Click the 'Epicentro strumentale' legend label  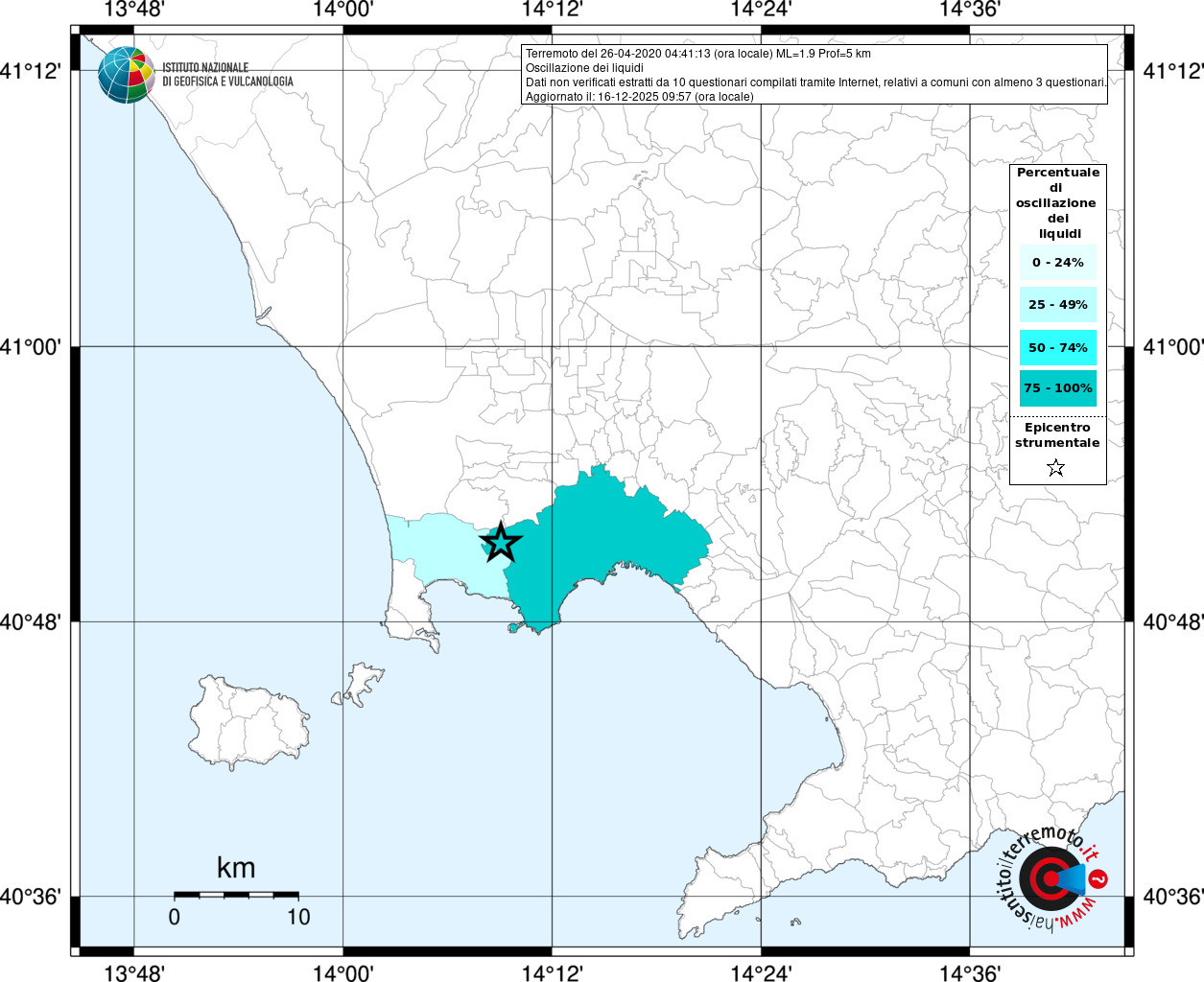[x=1058, y=435]
